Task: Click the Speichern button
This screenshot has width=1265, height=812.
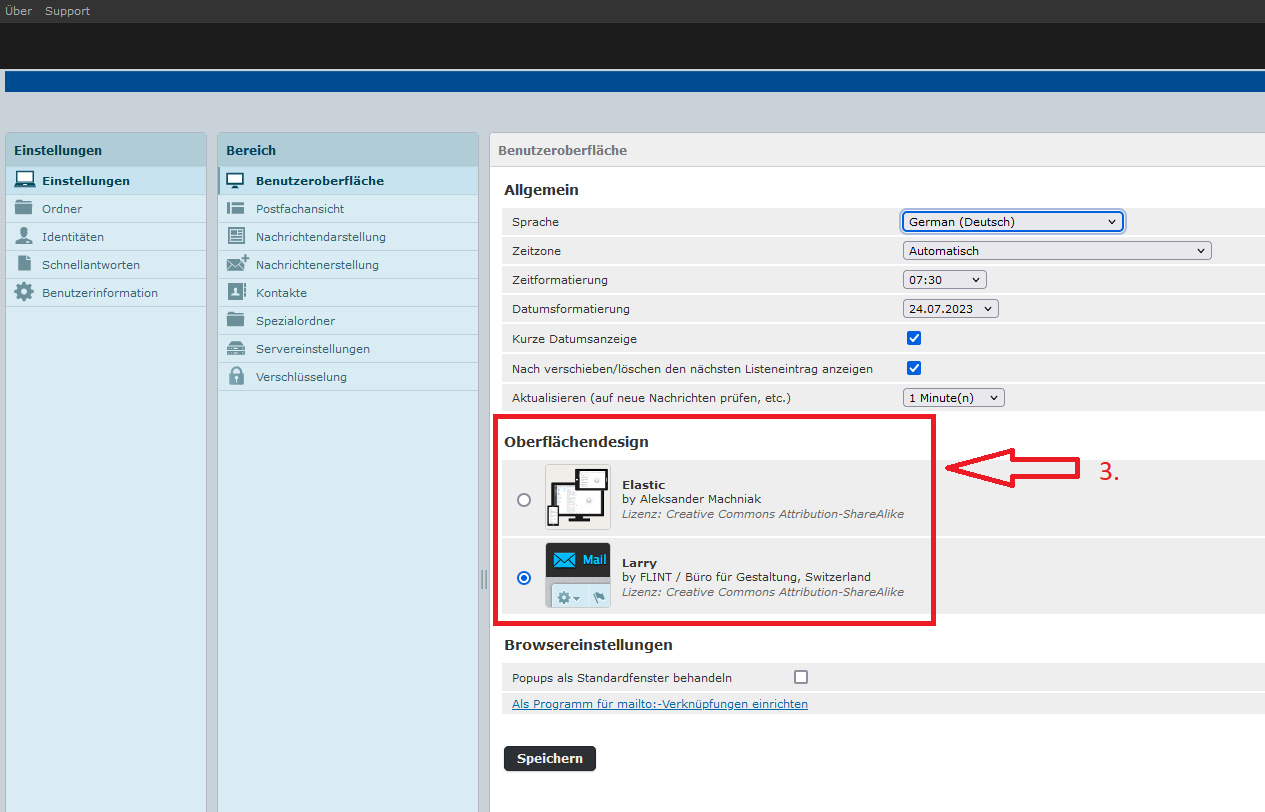Action: coord(549,759)
